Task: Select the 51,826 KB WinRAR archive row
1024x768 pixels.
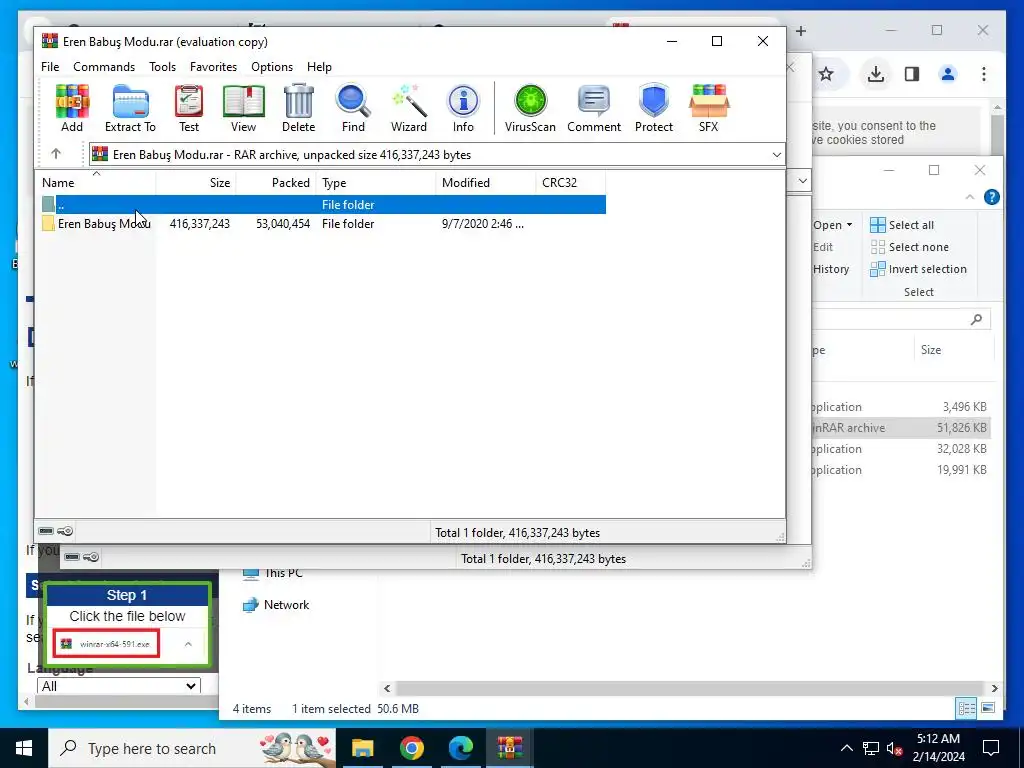Action: 900,428
